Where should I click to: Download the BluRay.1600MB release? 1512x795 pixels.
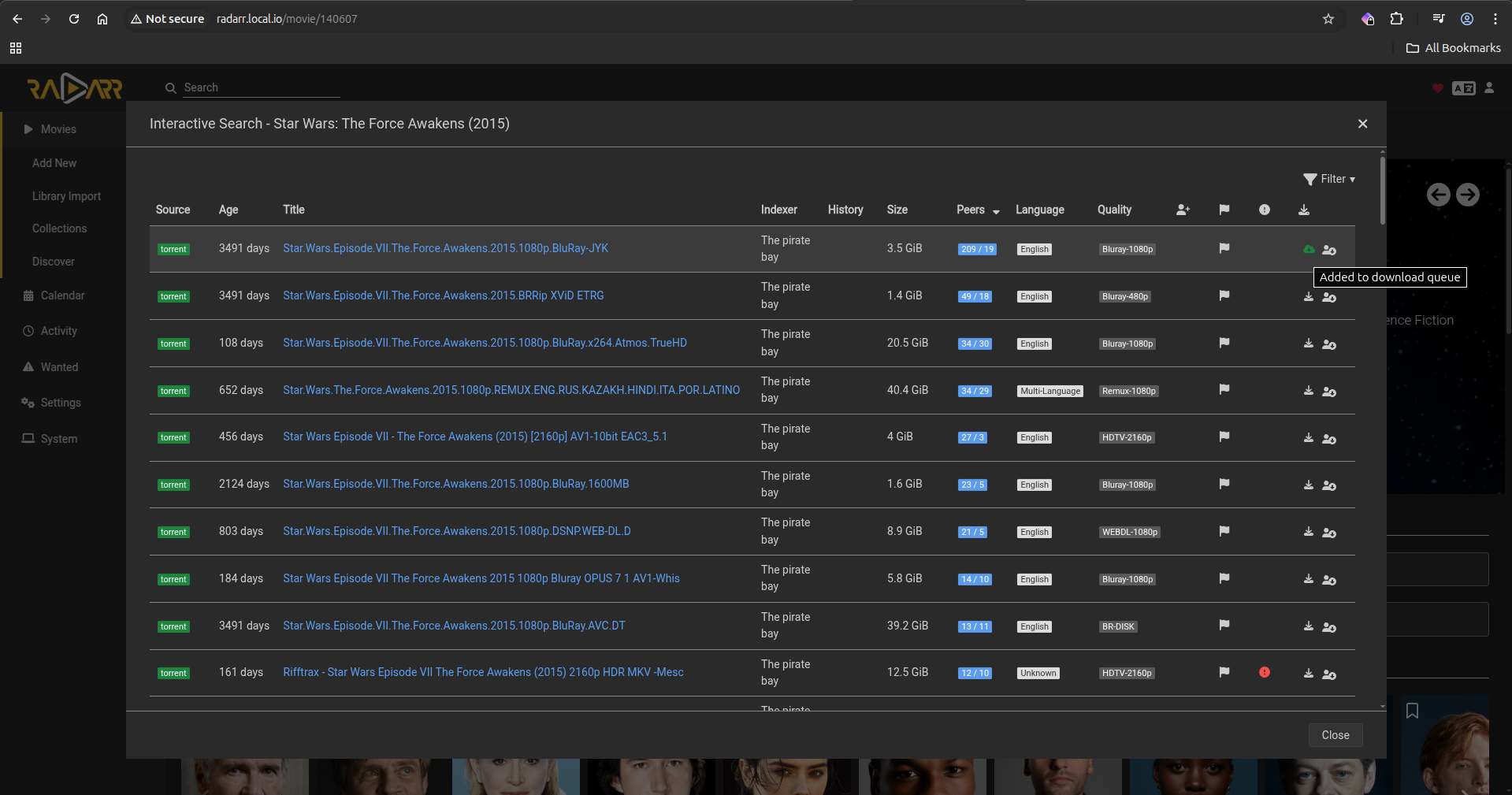[x=1308, y=485]
